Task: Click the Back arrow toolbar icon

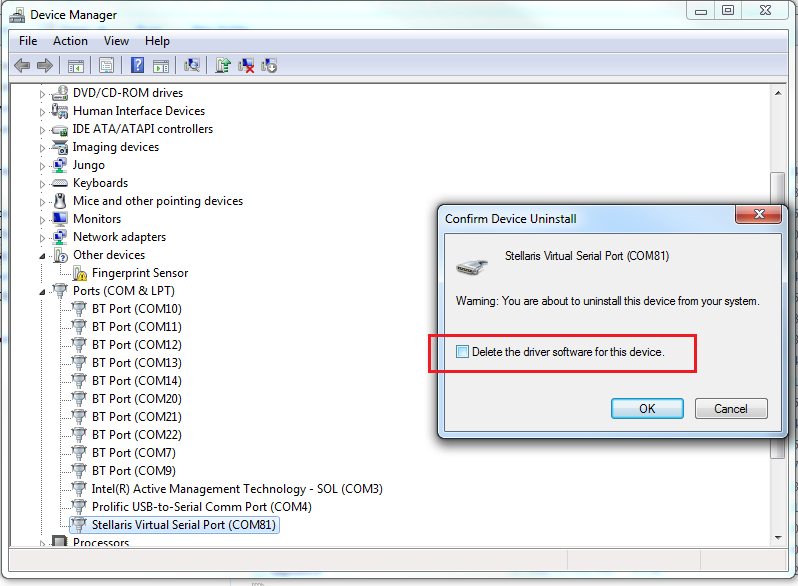Action: click(x=22, y=65)
